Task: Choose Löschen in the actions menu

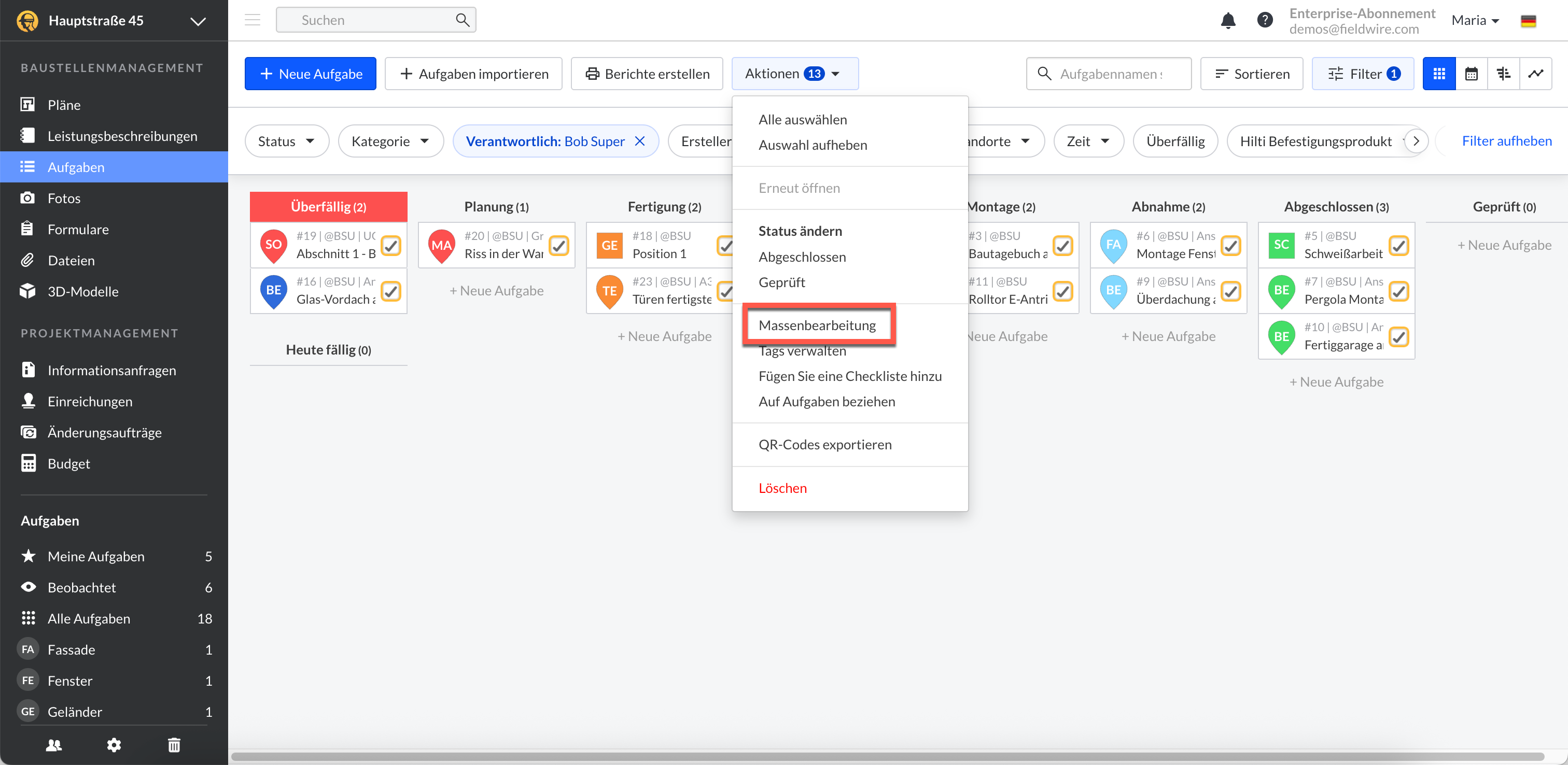Action: coord(782,488)
